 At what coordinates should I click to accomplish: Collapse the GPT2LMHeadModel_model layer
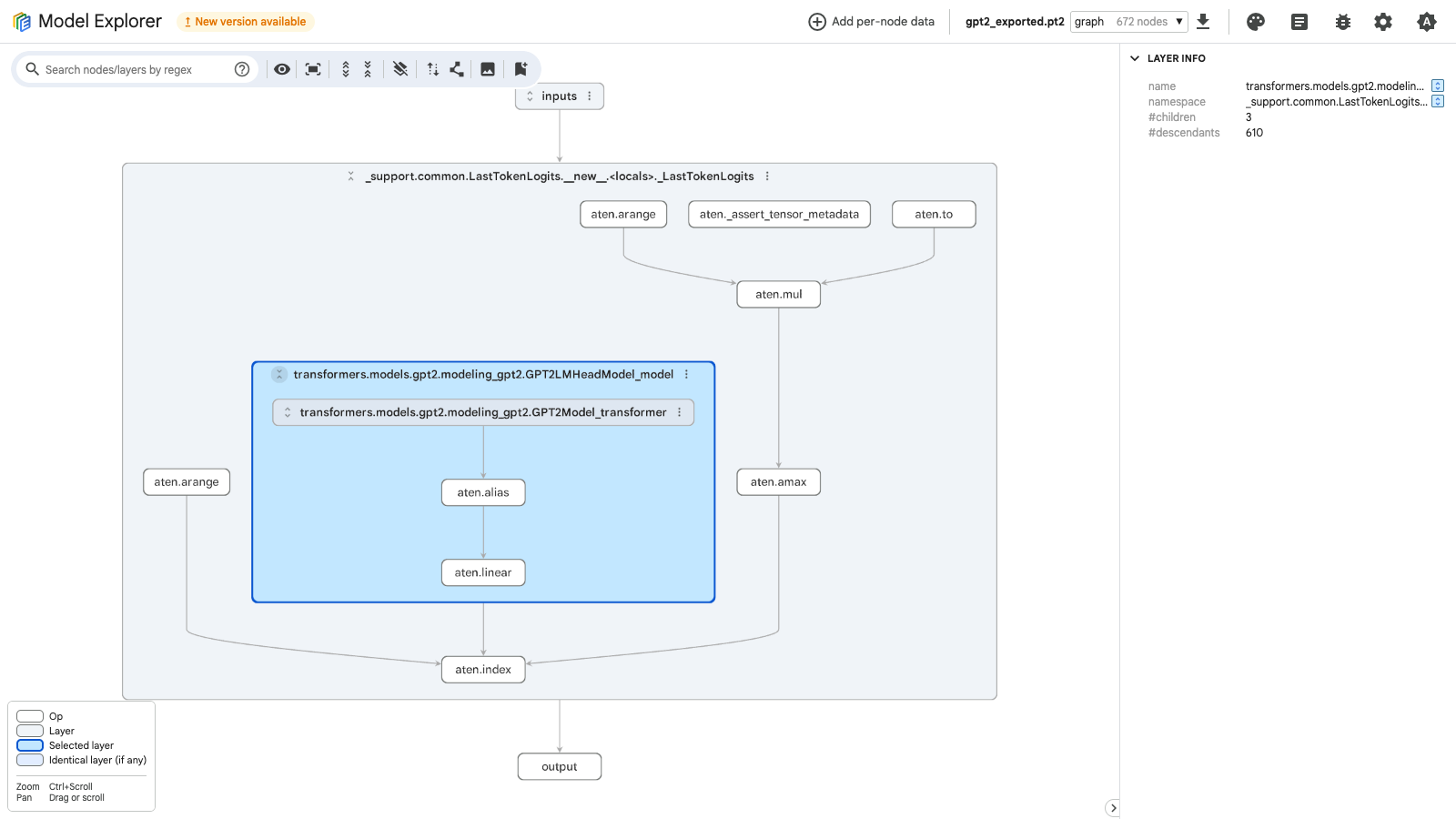(x=279, y=374)
